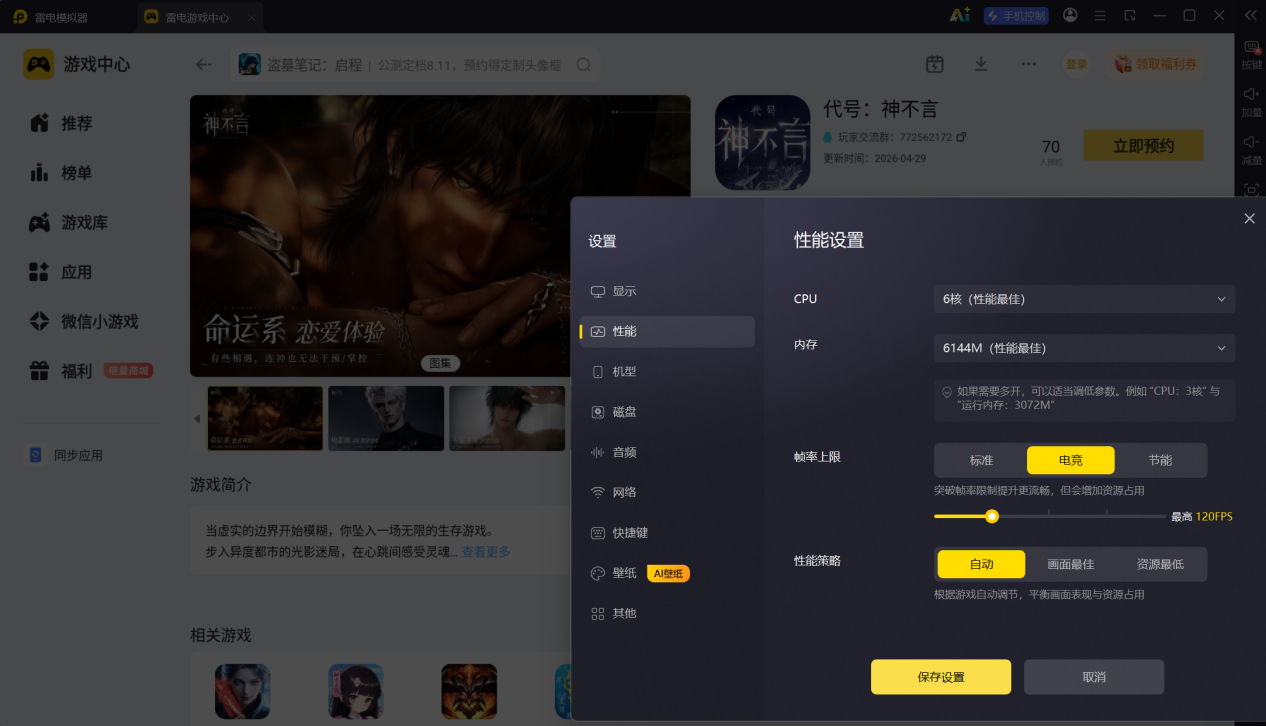Click the FPS limit slider handle
This screenshot has width=1266, height=726.
(x=992, y=516)
